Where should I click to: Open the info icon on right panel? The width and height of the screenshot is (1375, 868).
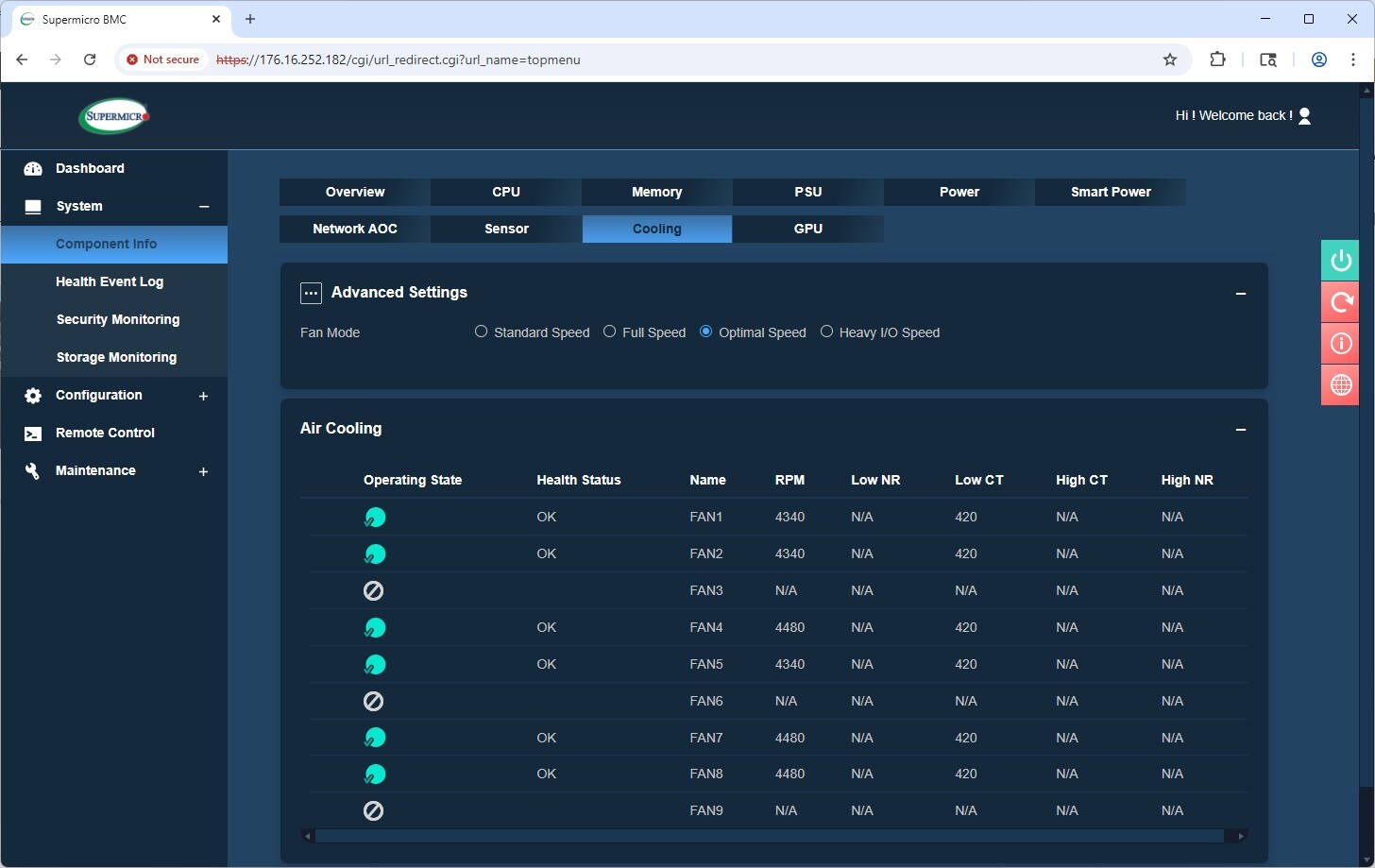[1340, 344]
